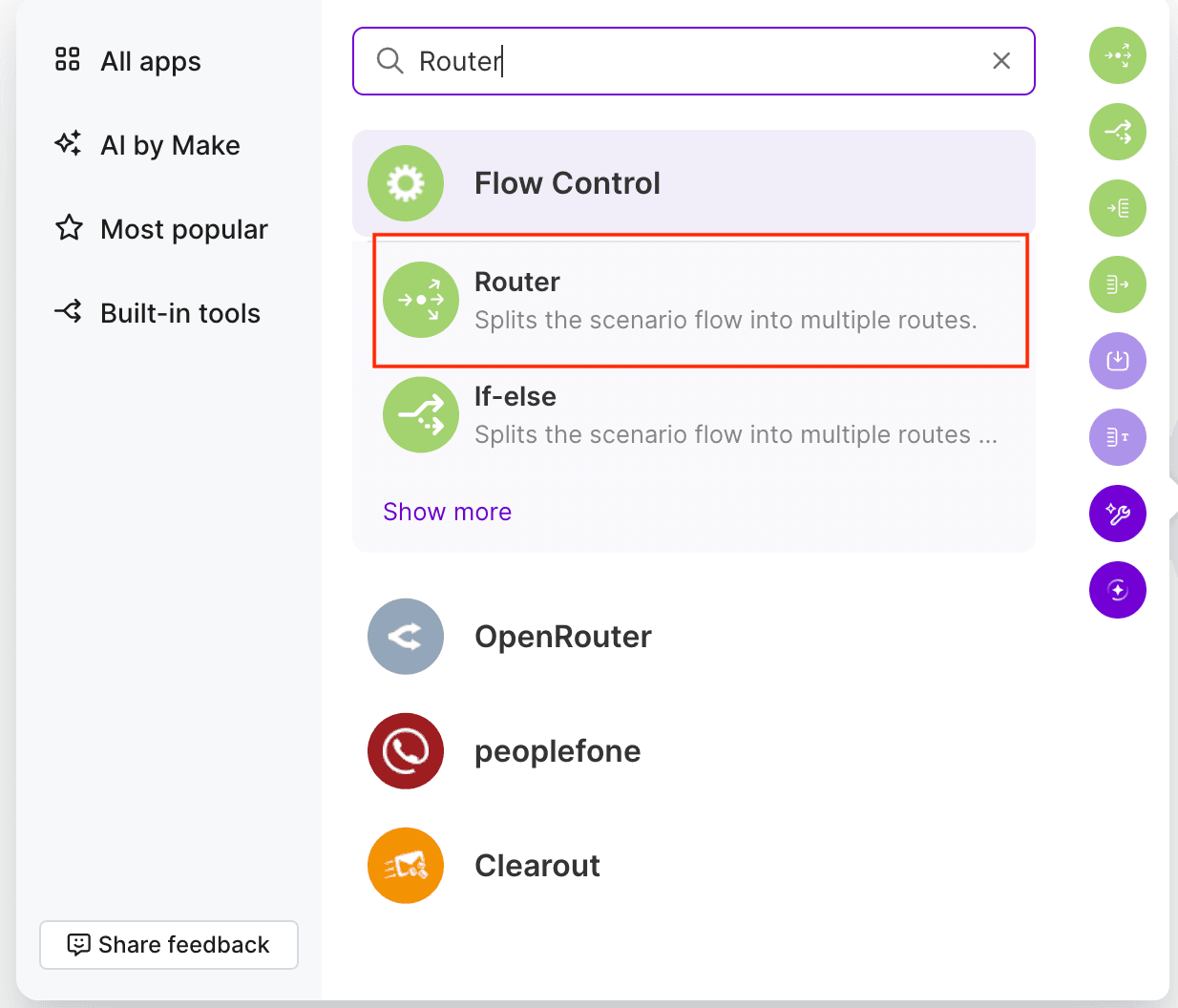Click into the Router search field
The width and height of the screenshot is (1178, 1008).
(694, 61)
